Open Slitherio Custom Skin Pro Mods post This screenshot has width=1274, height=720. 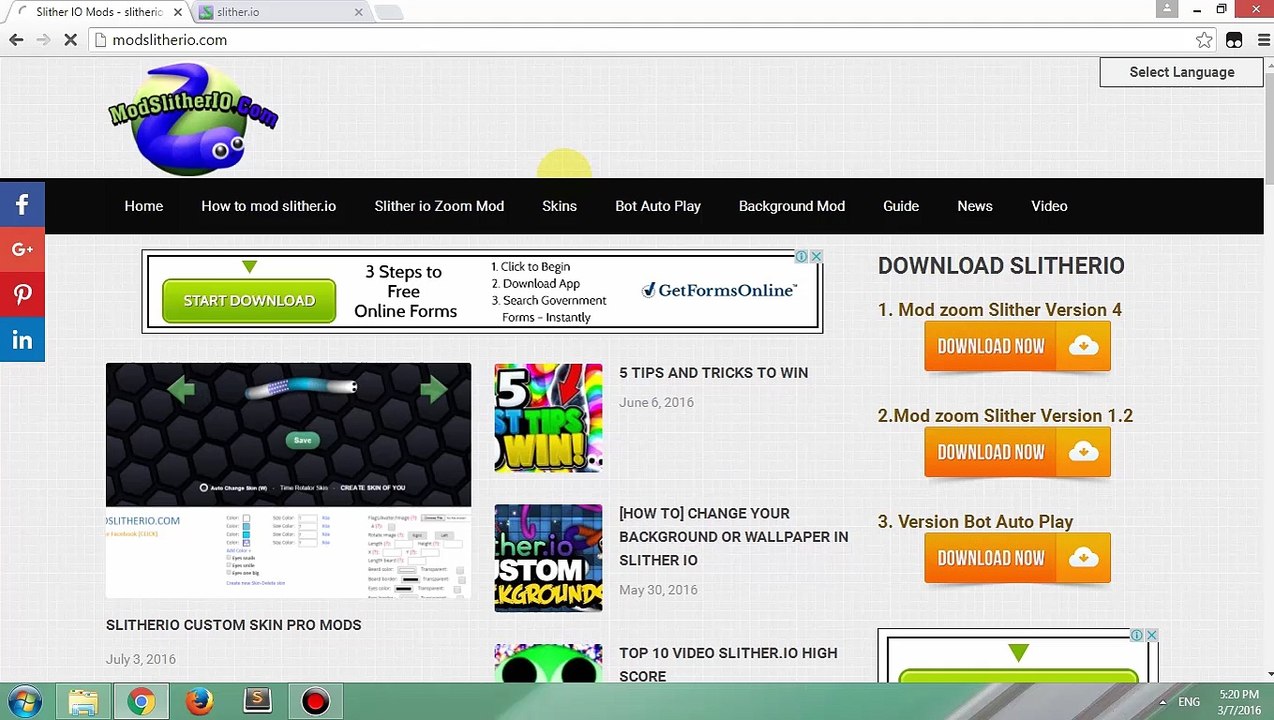click(234, 624)
